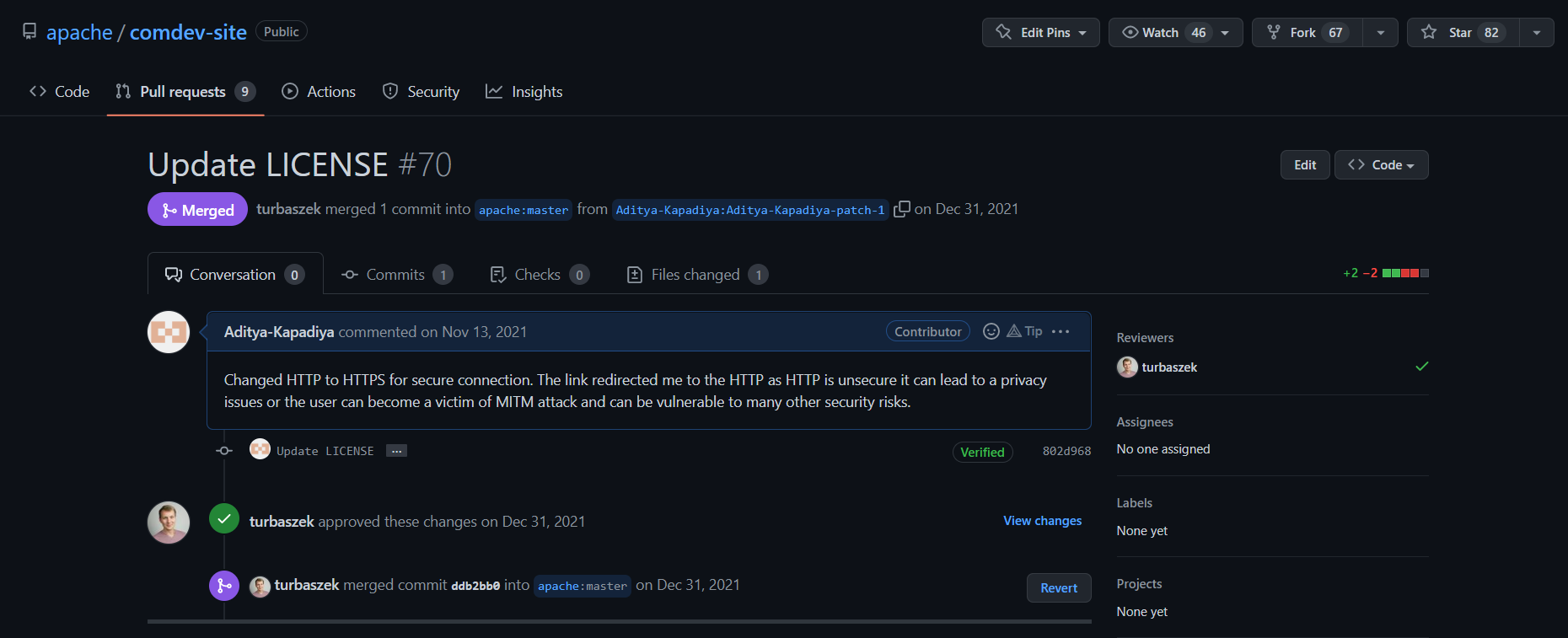1568x638 pixels.
Task: Click the commit node icon before Update LICENSE
Action: 224,451
